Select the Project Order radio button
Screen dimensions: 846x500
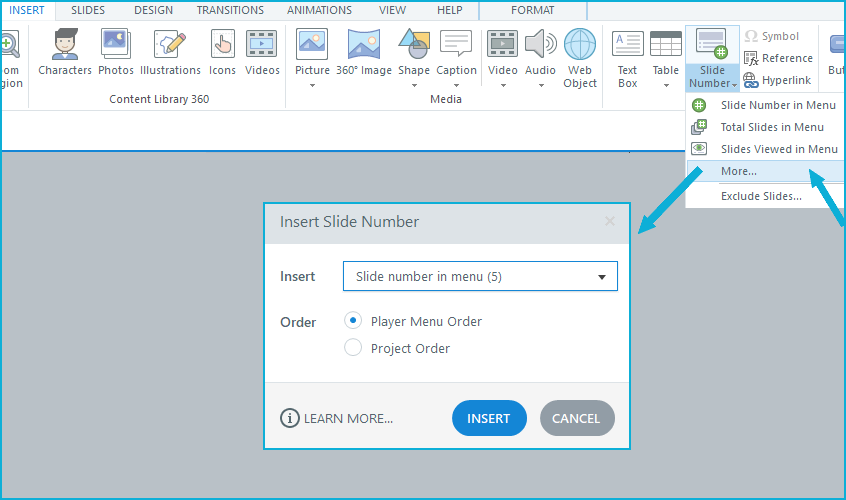353,348
